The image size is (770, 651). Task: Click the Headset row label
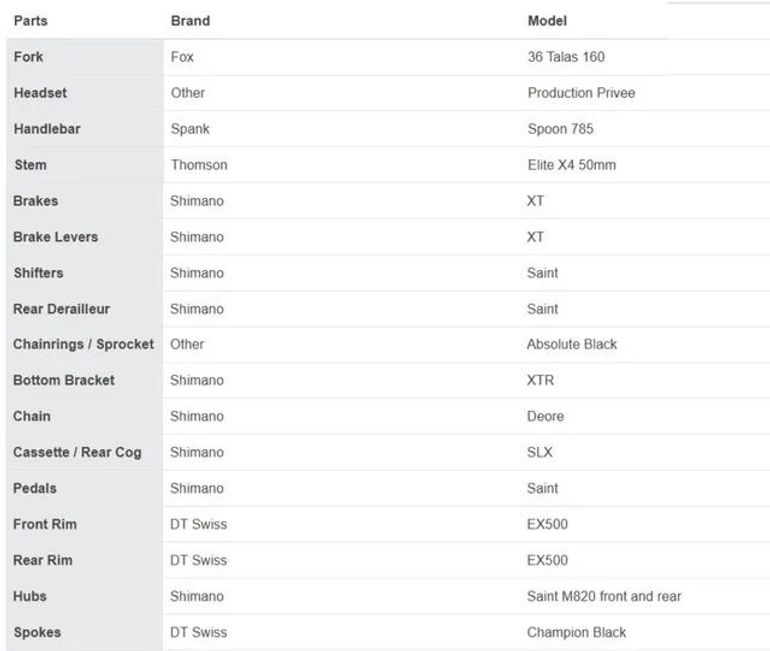tap(40, 93)
